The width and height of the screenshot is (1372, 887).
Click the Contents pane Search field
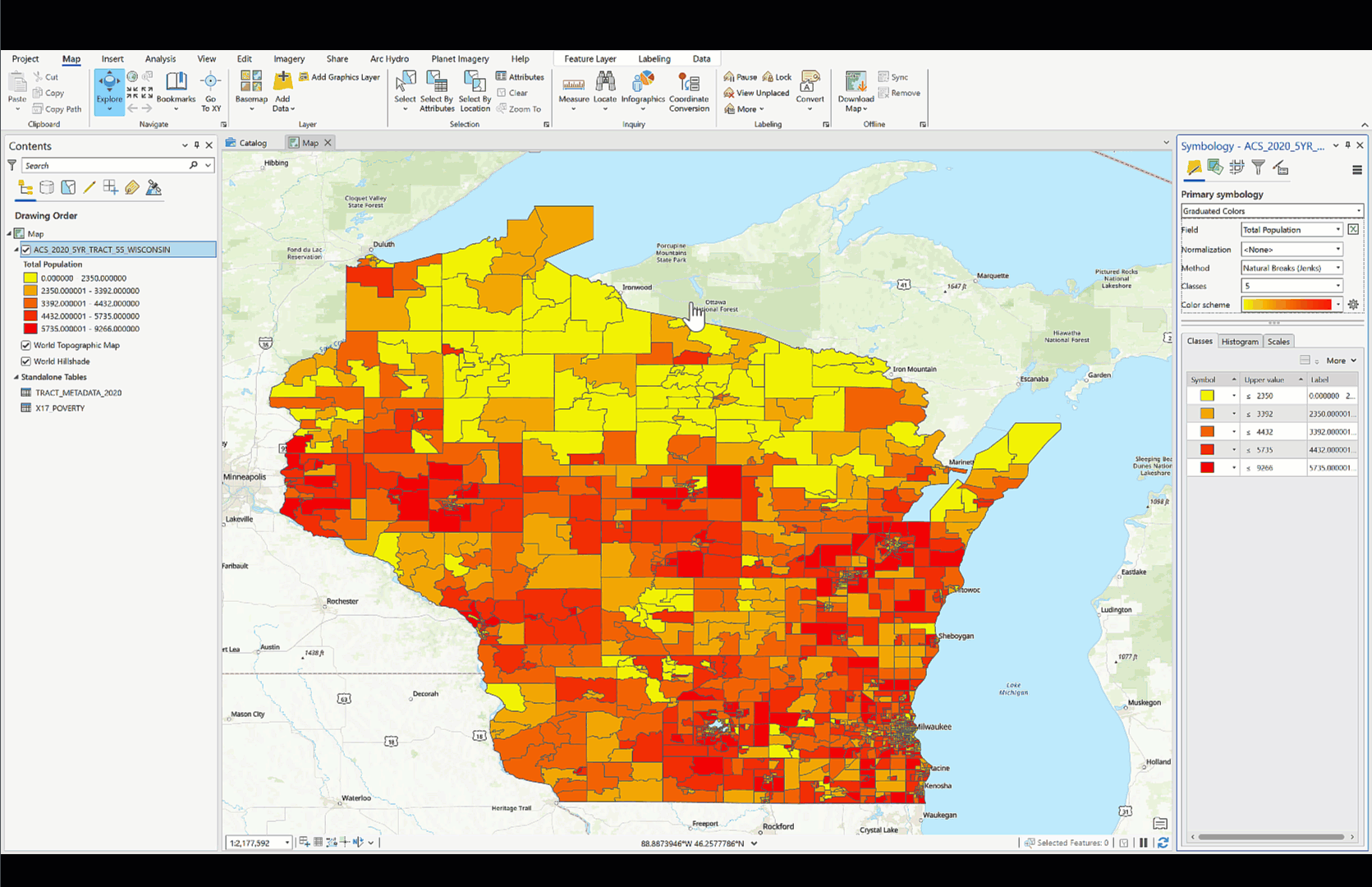click(x=107, y=166)
